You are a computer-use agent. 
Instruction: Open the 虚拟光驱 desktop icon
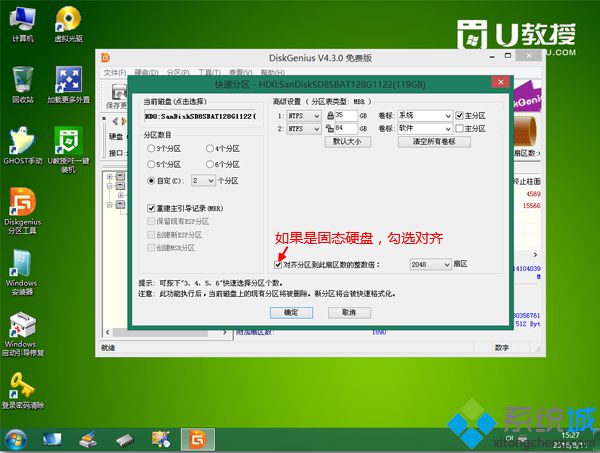pyautogui.click(x=68, y=24)
